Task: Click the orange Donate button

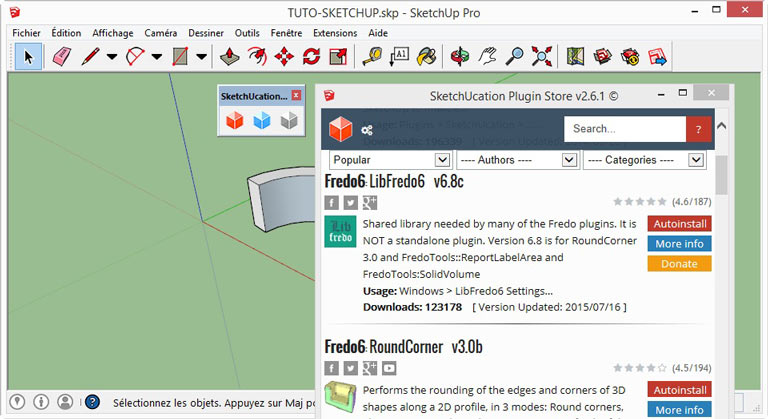Action: click(679, 264)
